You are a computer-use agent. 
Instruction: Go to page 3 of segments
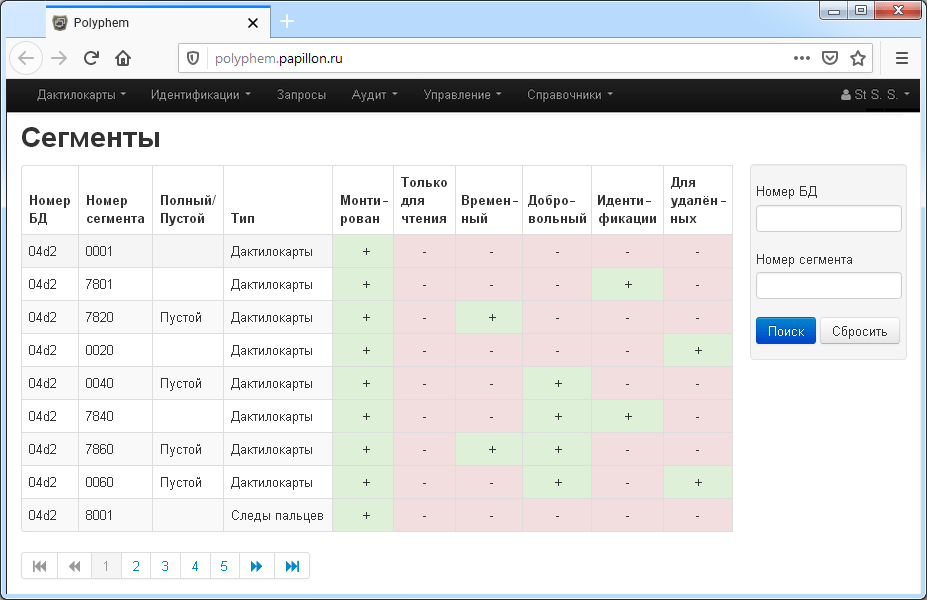tap(165, 566)
